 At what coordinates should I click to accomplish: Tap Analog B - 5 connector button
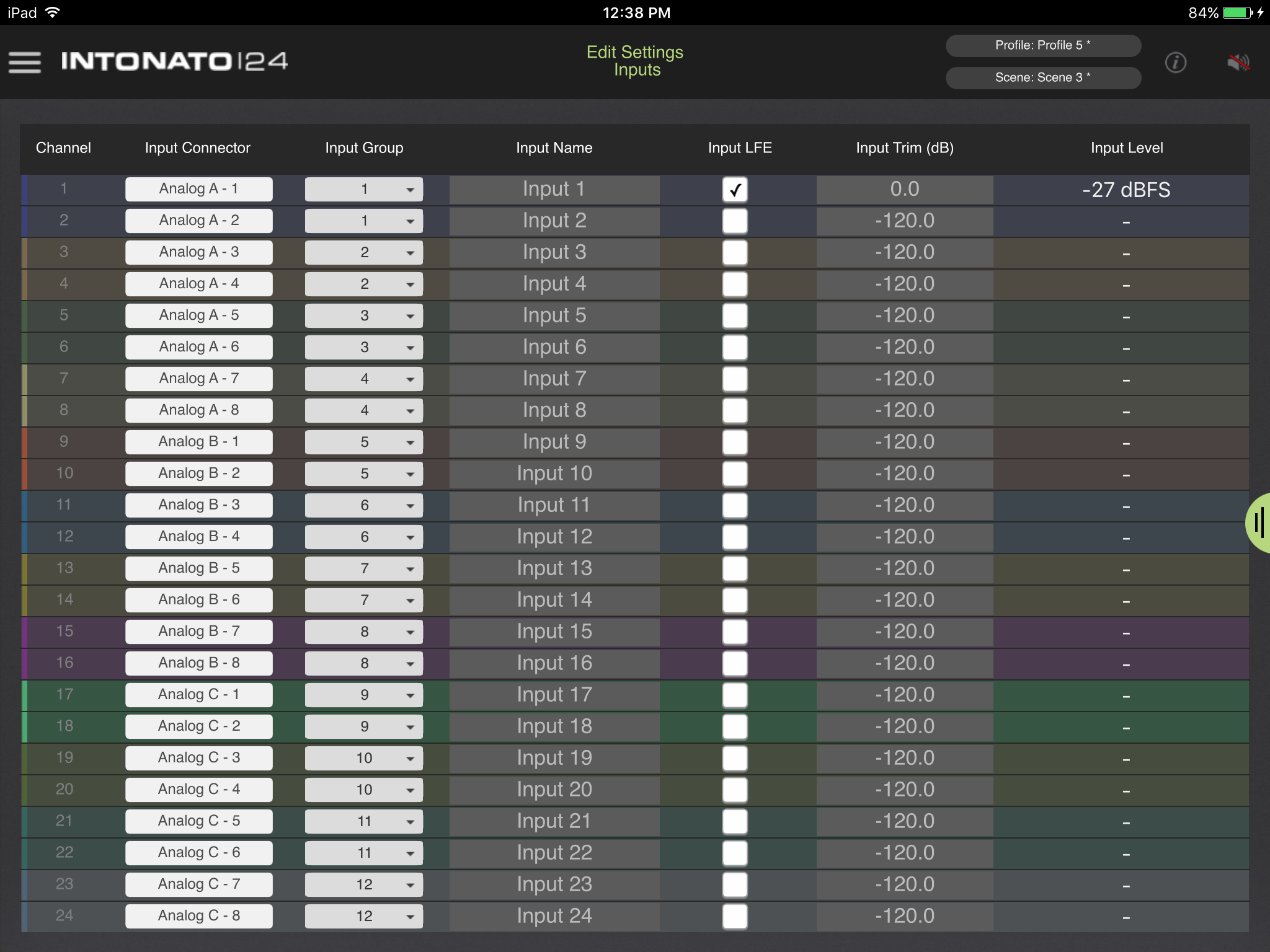[x=198, y=568]
